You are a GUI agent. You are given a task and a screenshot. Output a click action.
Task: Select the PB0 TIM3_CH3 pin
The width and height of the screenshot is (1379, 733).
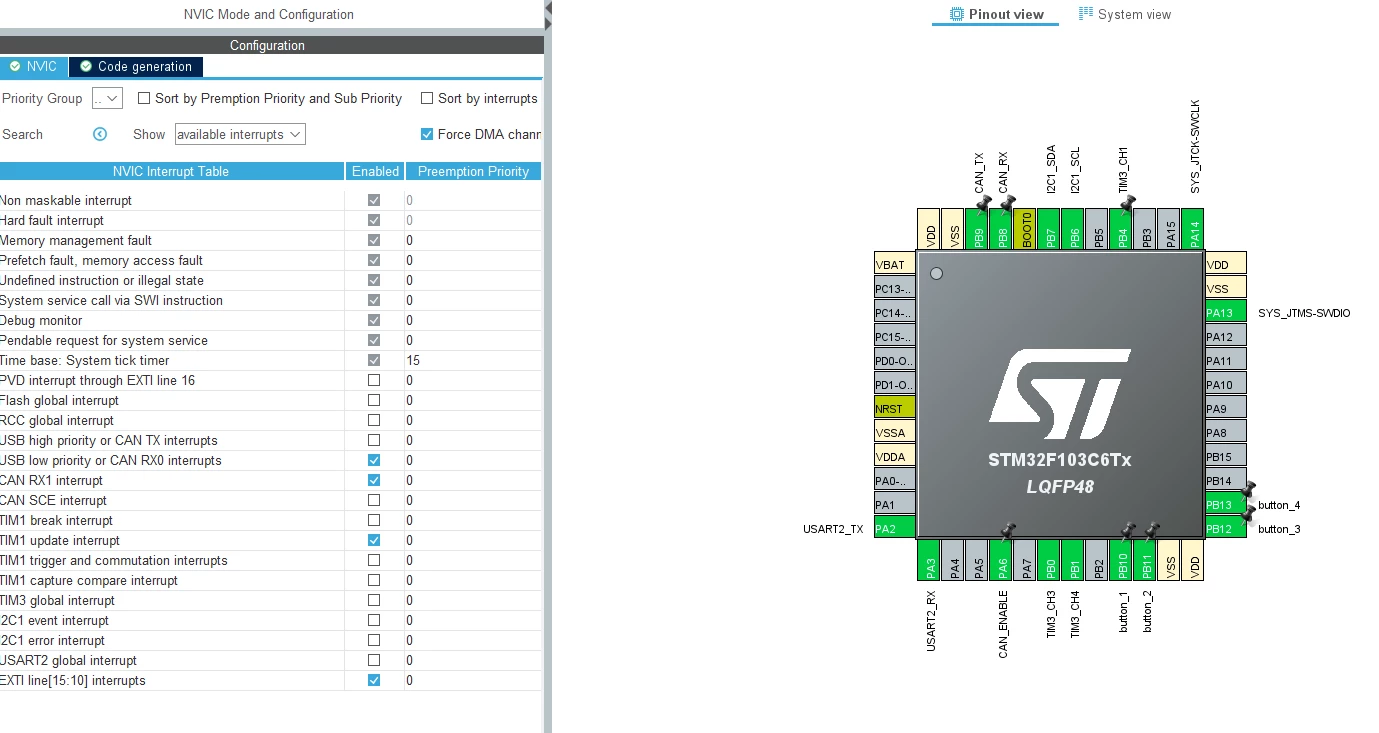pos(1050,560)
